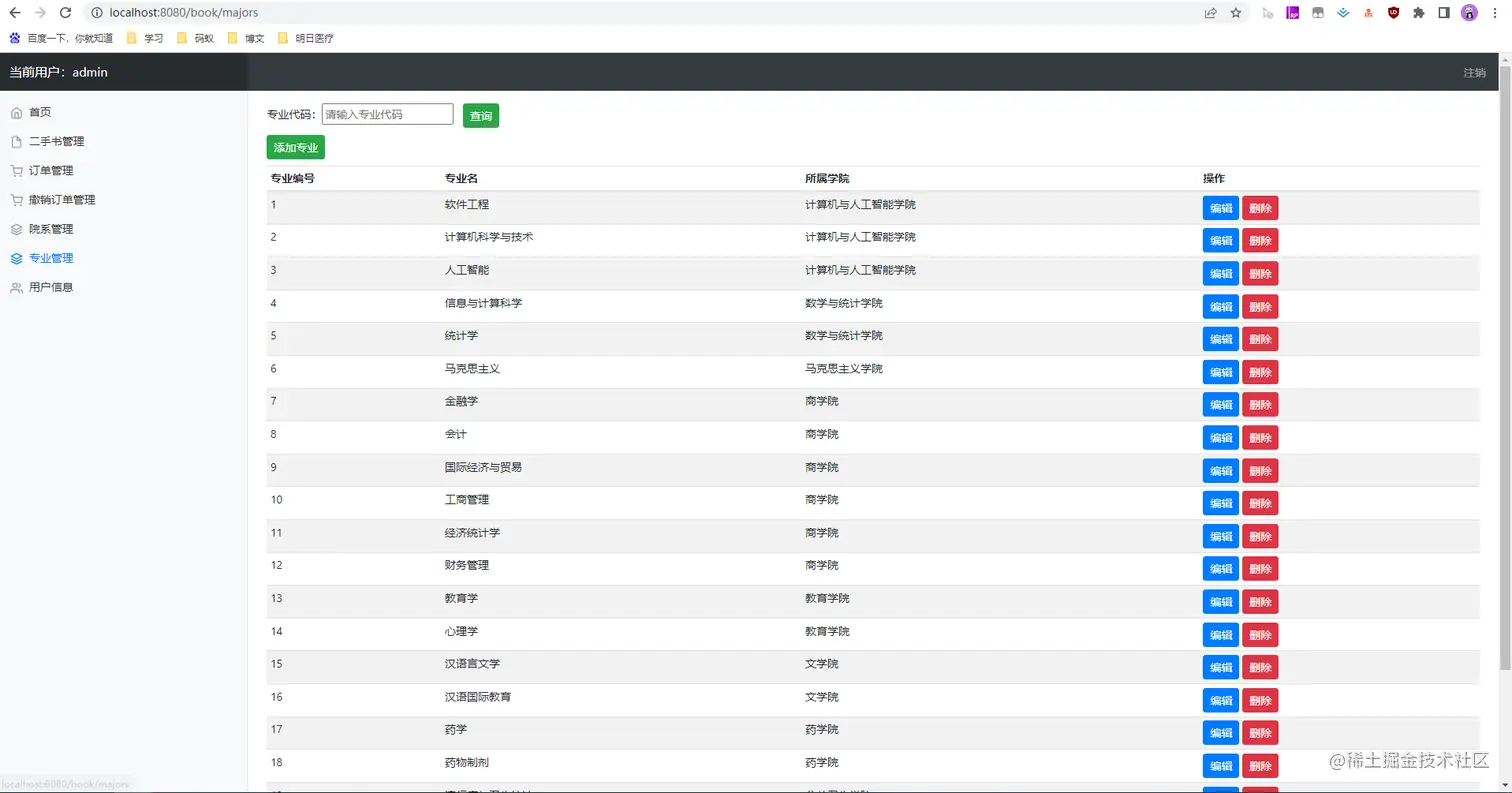Log out with the 注销 link
The image size is (1512, 793).
click(x=1474, y=73)
